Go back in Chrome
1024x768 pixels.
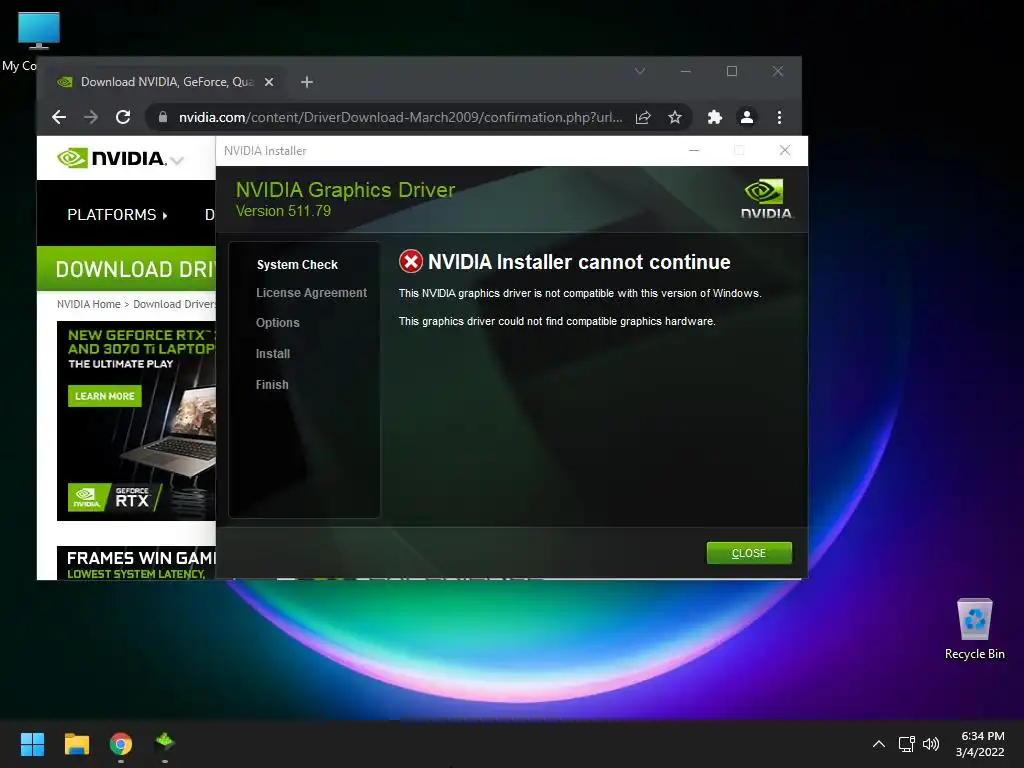click(59, 118)
